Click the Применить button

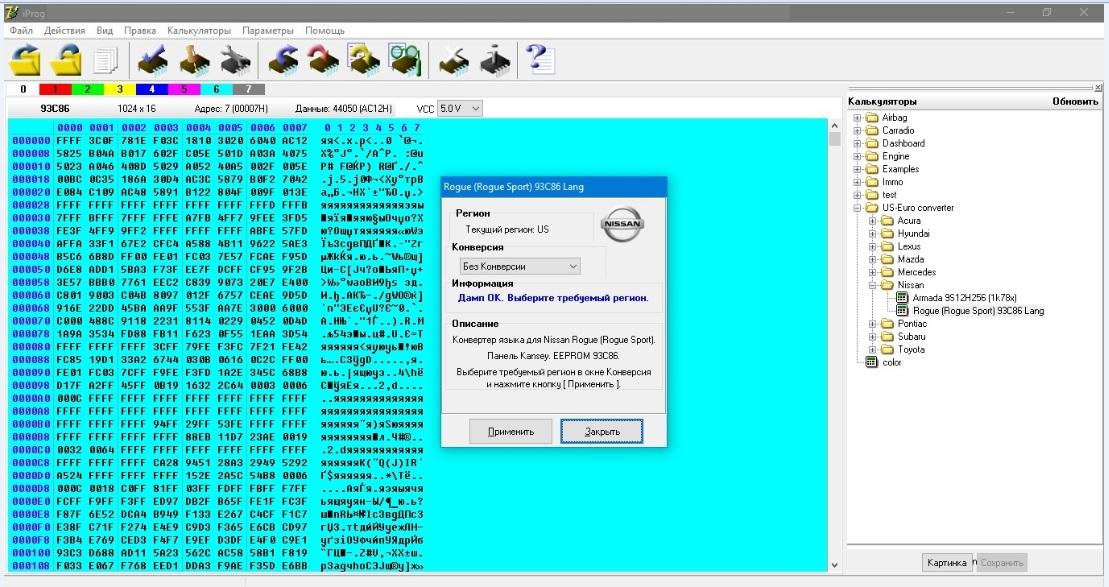point(510,431)
